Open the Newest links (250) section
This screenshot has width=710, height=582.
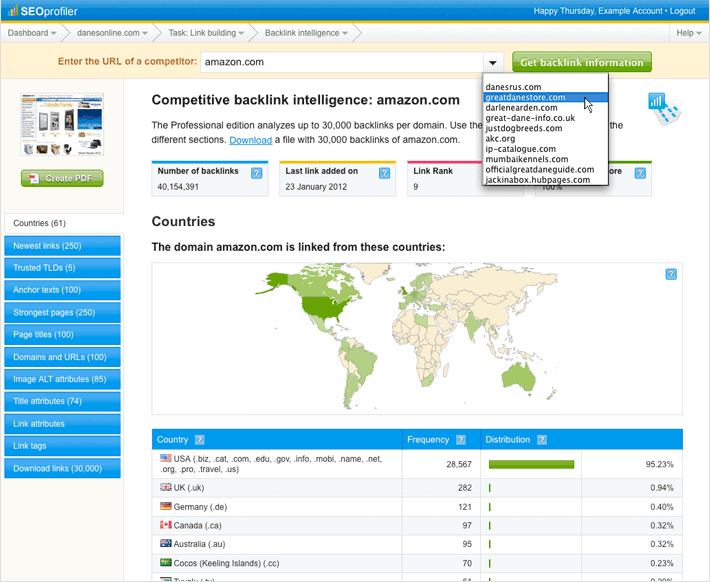click(x=62, y=246)
